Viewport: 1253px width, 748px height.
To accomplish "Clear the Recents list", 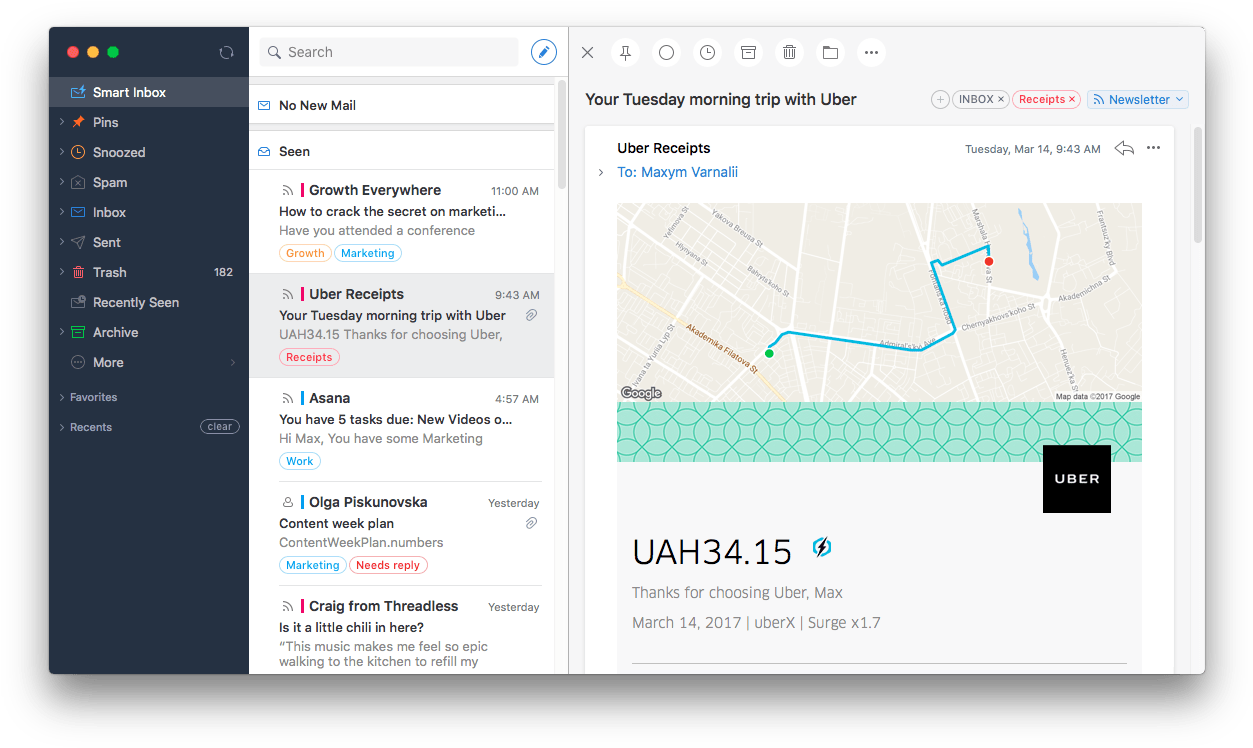I will 219,427.
